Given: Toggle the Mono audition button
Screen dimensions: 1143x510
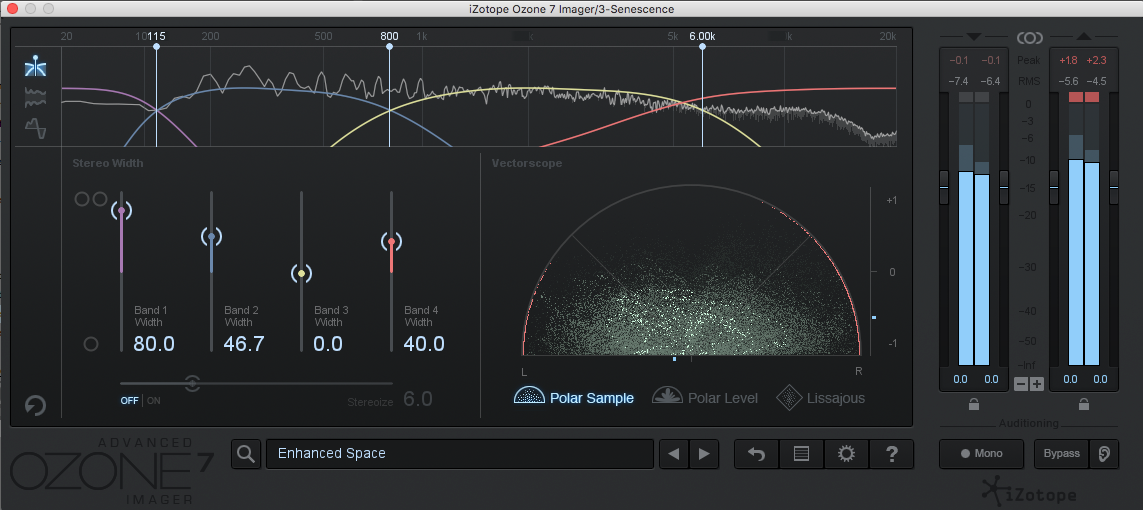Looking at the screenshot, I should pos(981,453).
